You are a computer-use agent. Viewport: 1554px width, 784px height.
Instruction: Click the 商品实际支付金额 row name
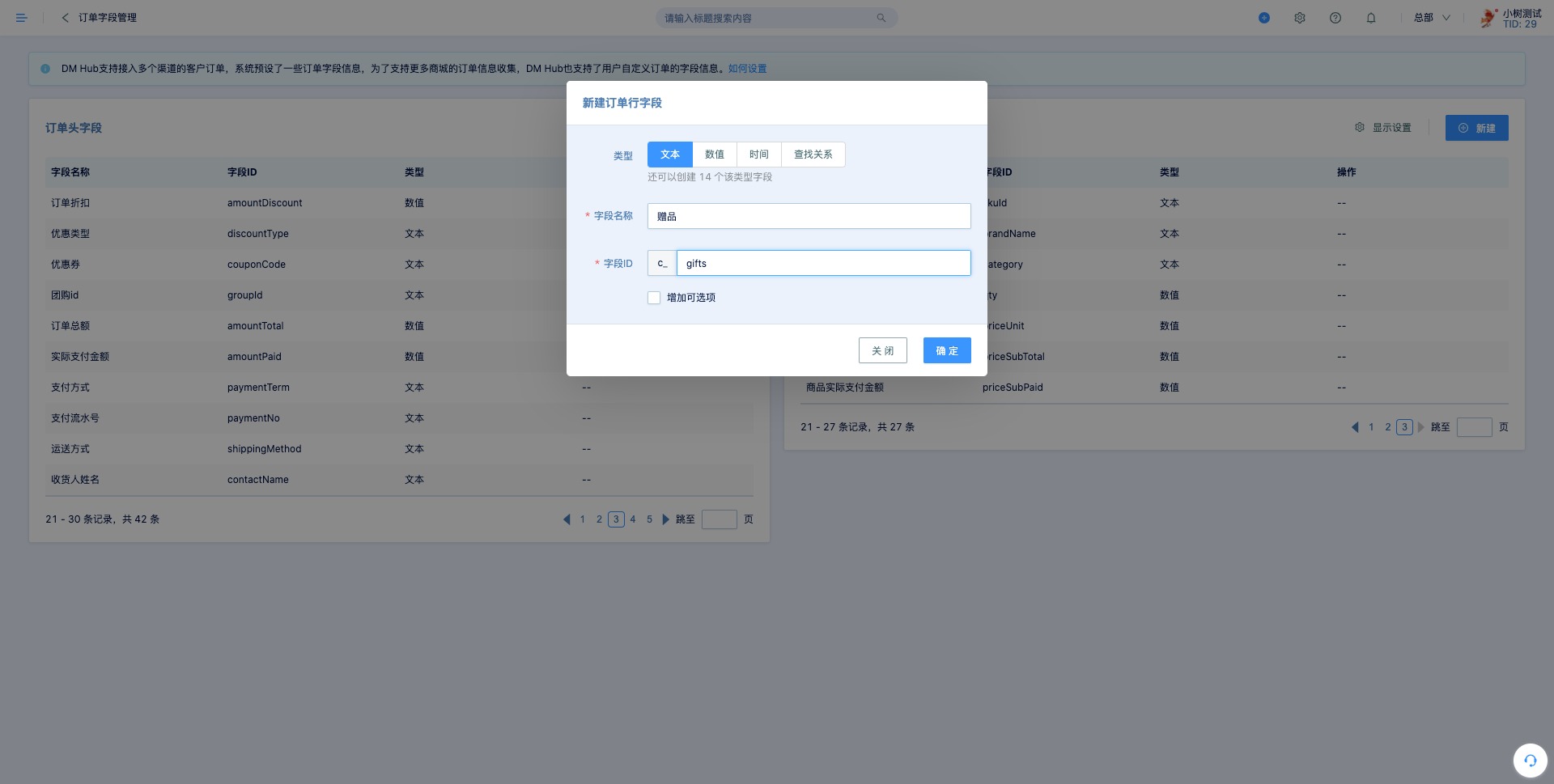(845, 388)
